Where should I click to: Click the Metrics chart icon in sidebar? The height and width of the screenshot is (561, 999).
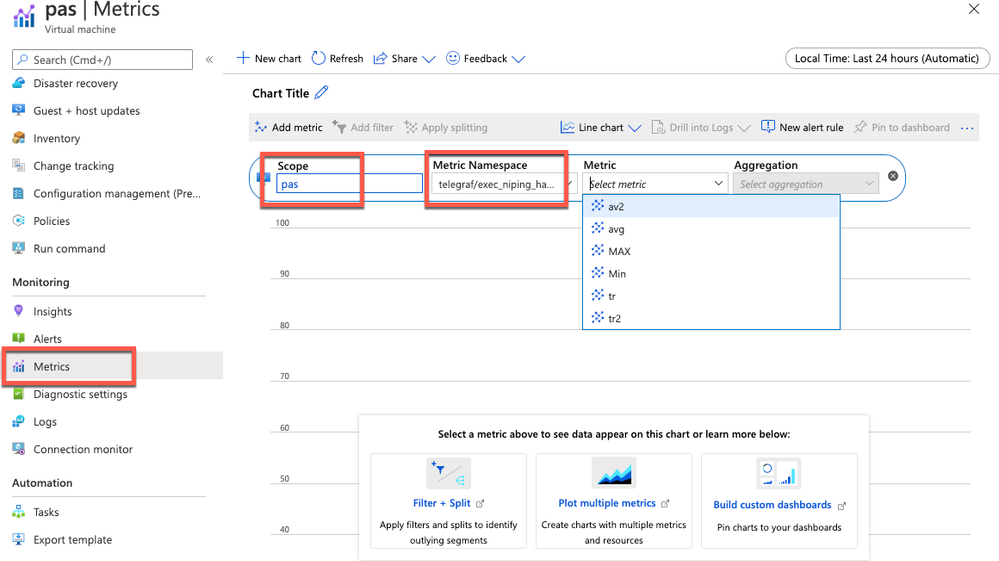pyautogui.click(x=19, y=366)
